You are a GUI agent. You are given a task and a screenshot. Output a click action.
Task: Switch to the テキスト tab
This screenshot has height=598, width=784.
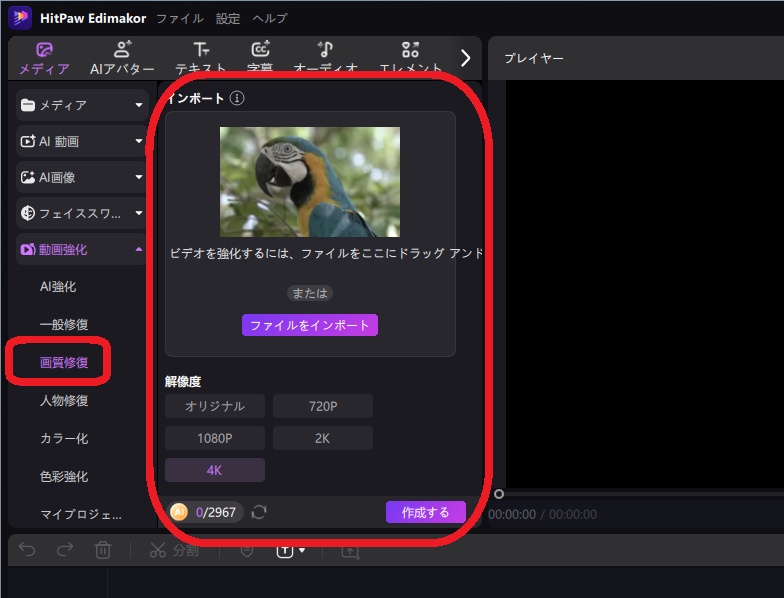pyautogui.click(x=201, y=58)
